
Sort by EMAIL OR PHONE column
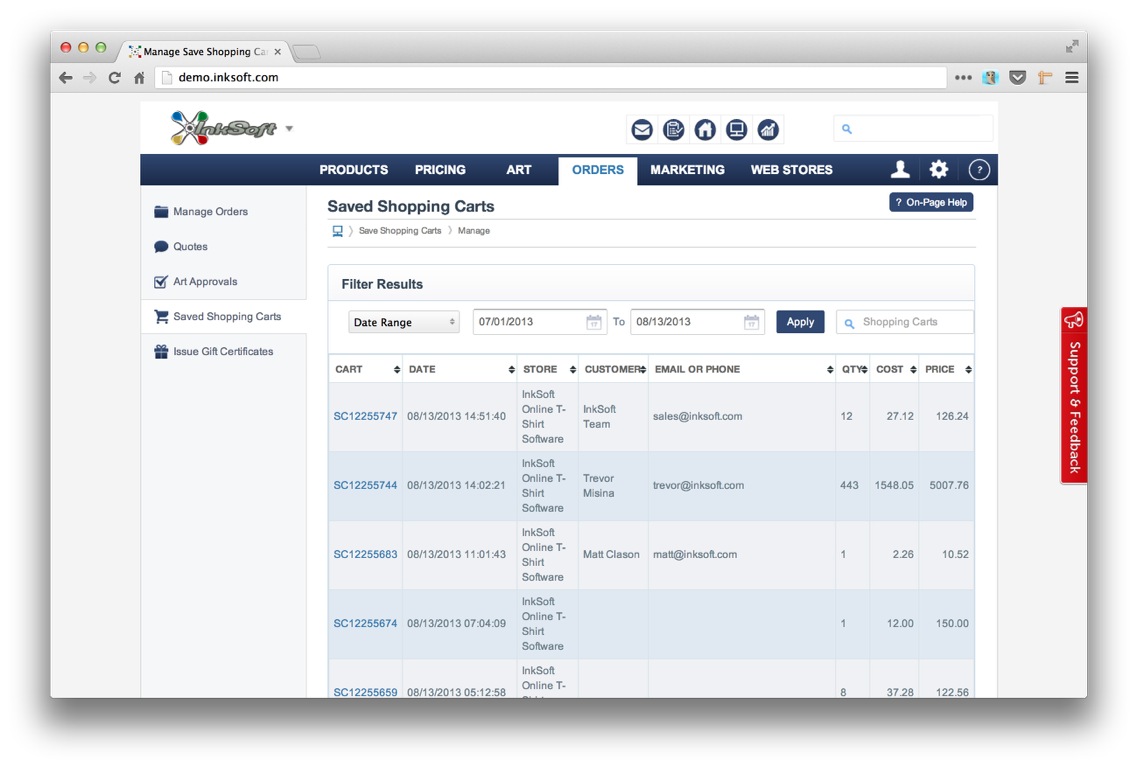coord(742,369)
